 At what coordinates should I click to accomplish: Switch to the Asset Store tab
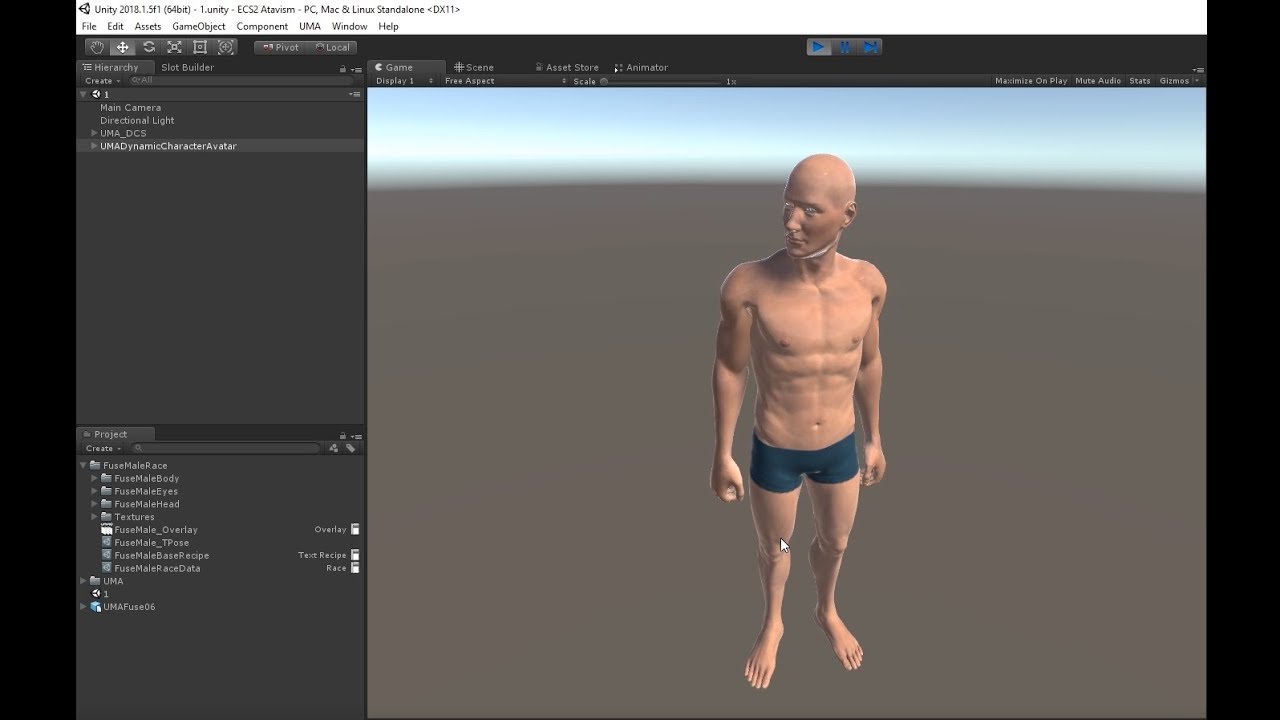coord(566,68)
